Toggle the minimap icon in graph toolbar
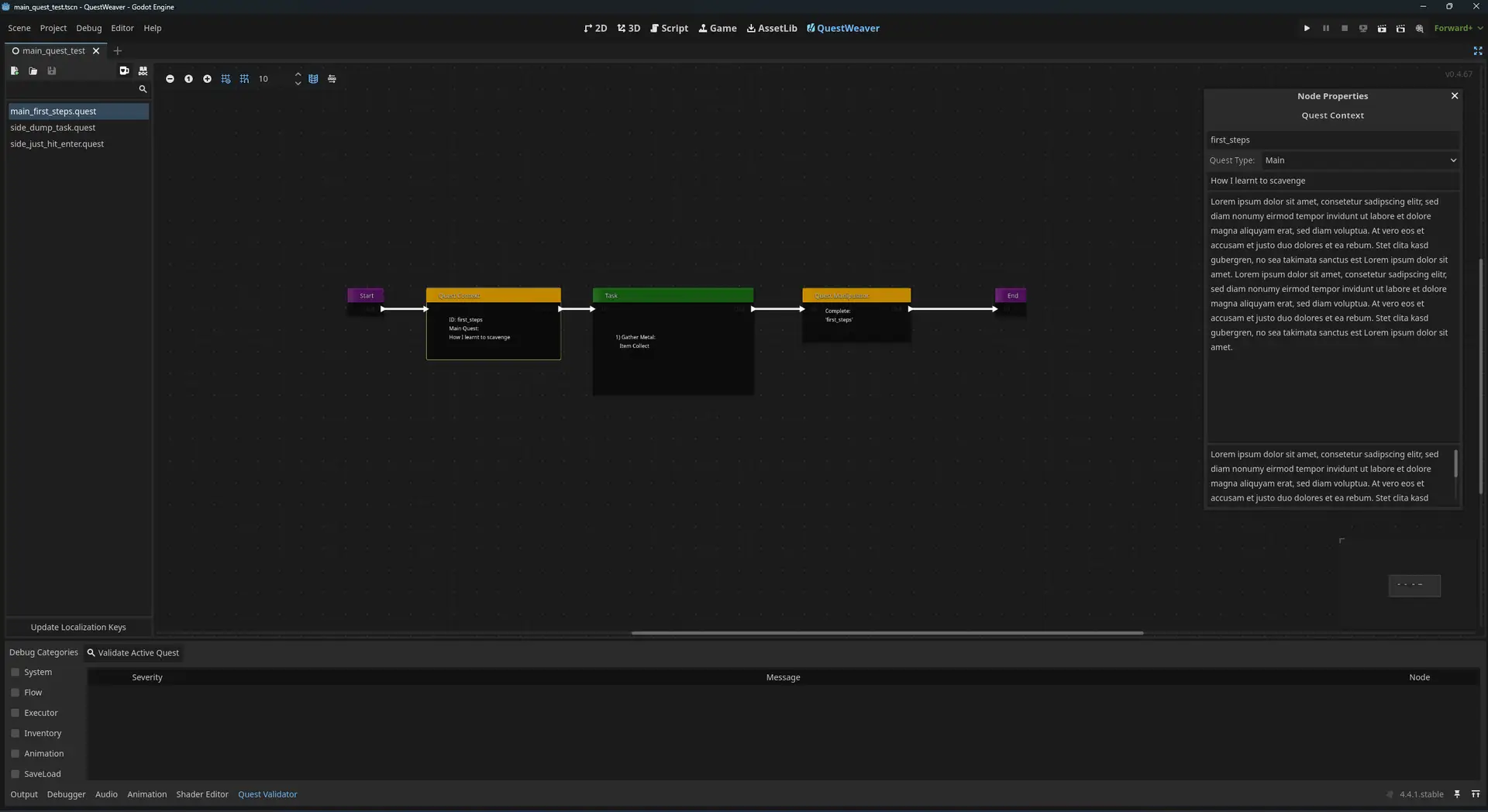The image size is (1488, 812). [313, 79]
